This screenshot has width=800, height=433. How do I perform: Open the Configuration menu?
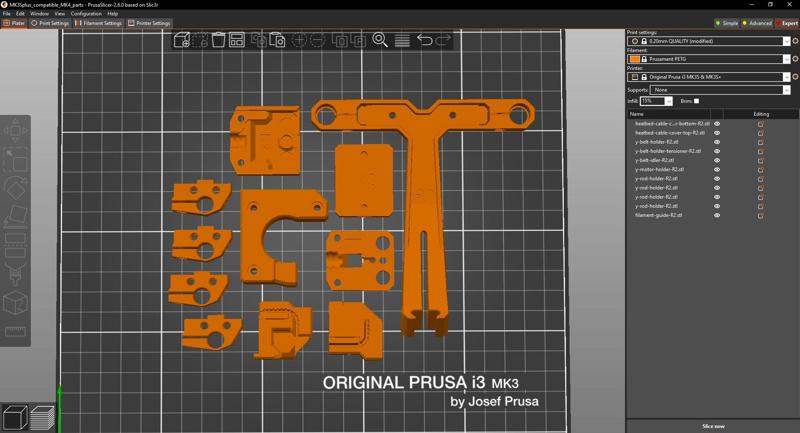(86, 14)
